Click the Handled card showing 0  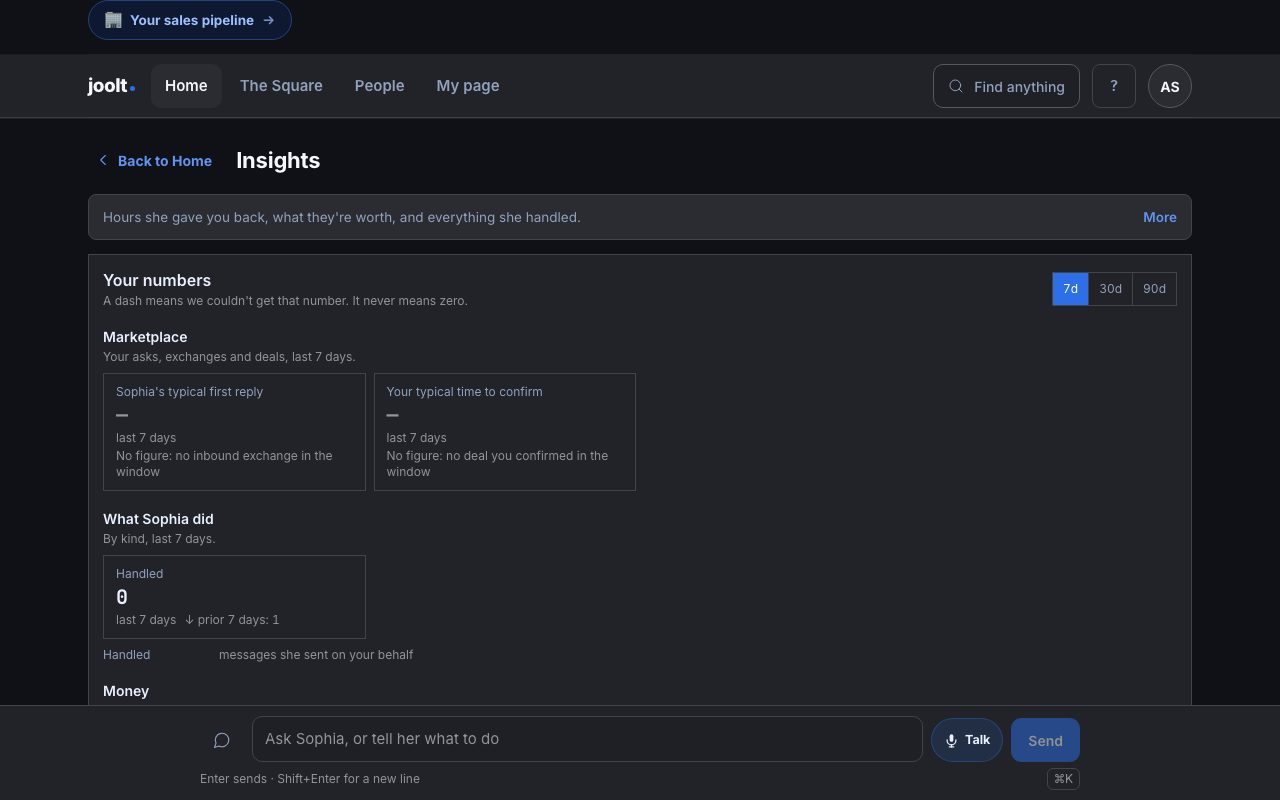(234, 597)
